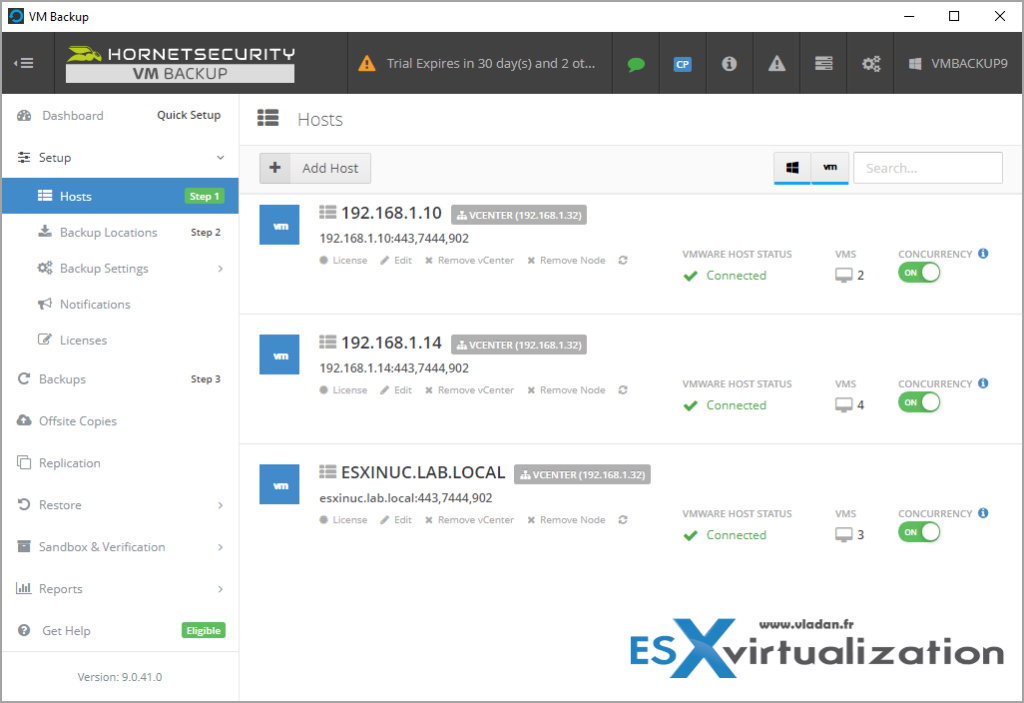Screen dimensions: 1024x703
Task: Select the VMware hosts filter tab
Action: (831, 168)
